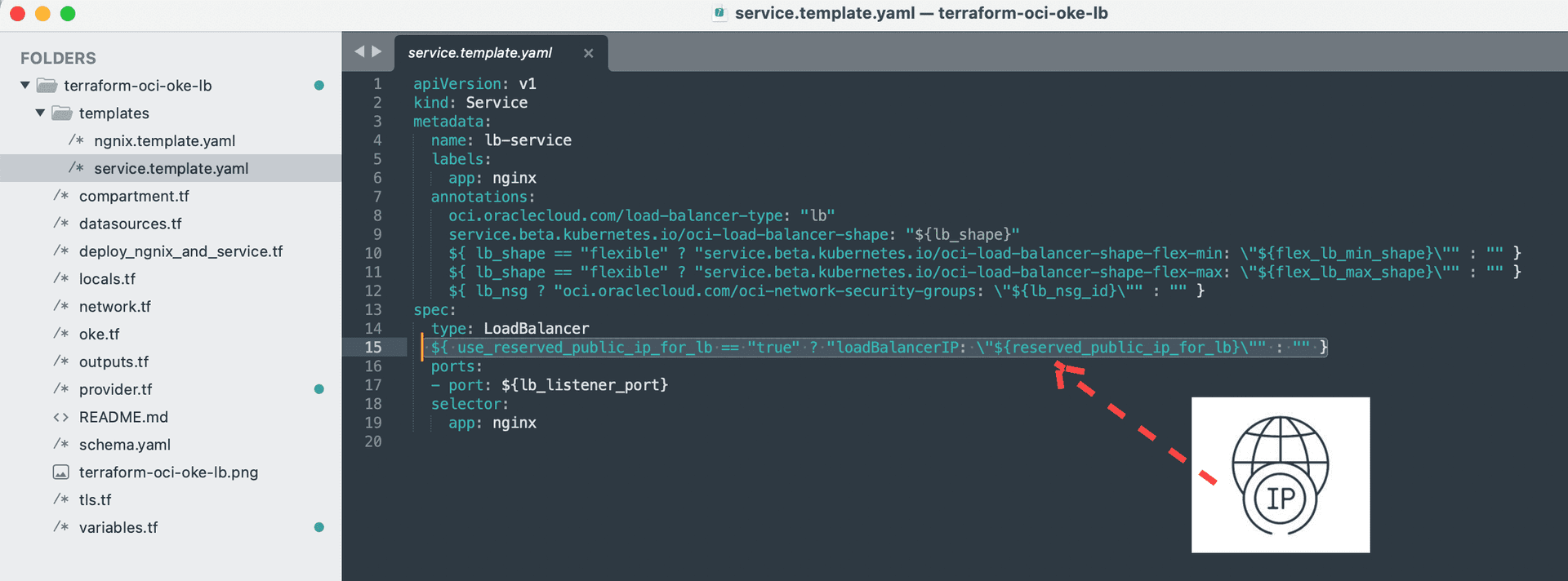Close the service.template.yaml tab
The height and width of the screenshot is (581, 1568).
(x=588, y=53)
